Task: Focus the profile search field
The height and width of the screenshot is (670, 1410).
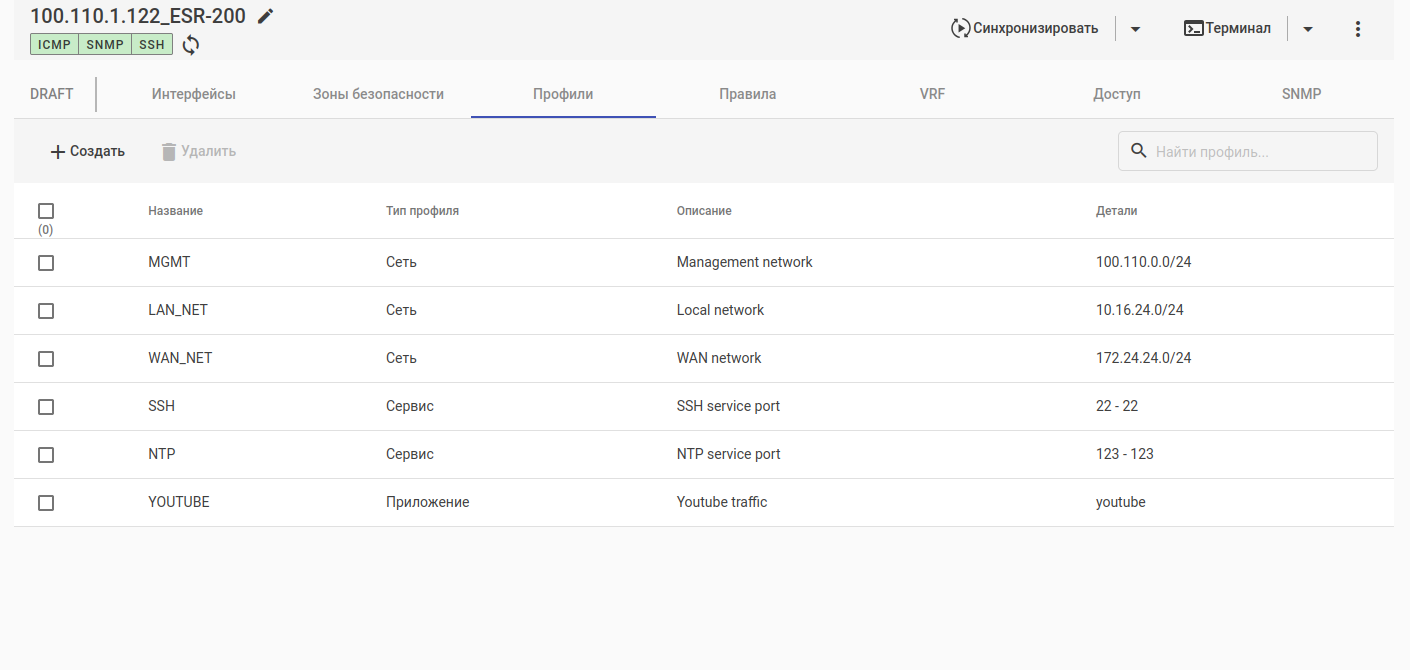Action: (1260, 152)
